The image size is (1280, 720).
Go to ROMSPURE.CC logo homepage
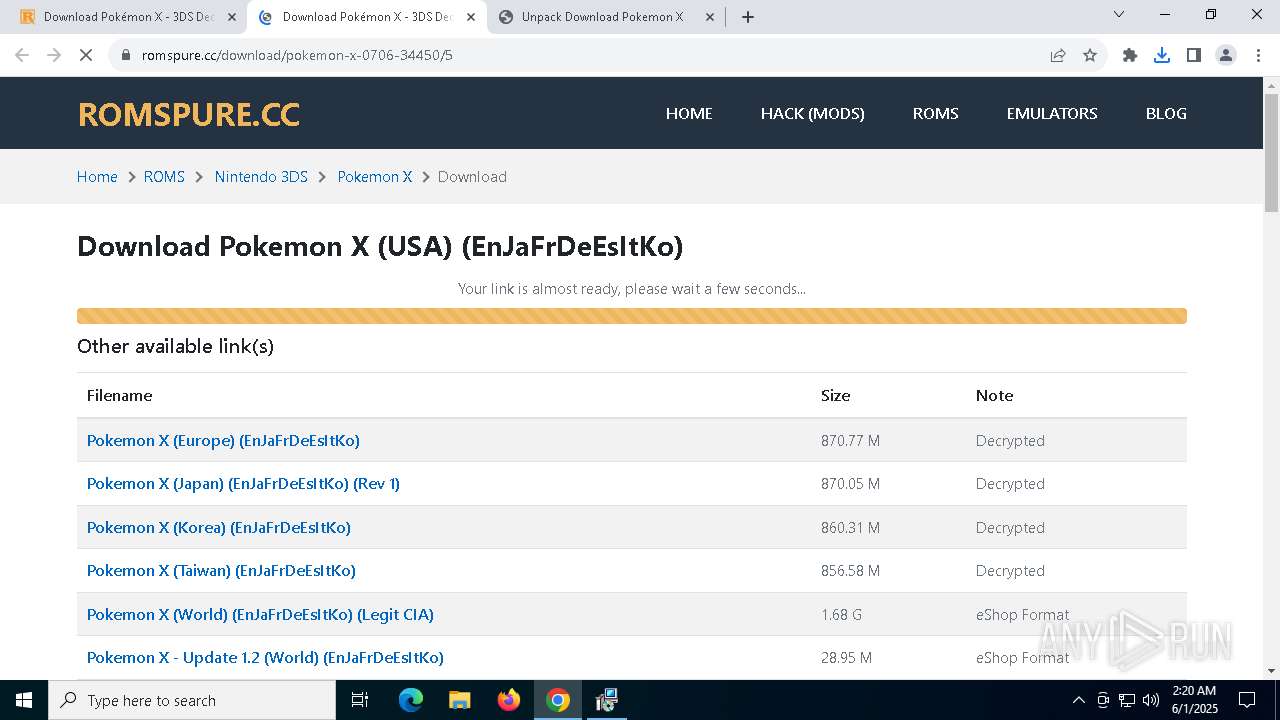coord(189,114)
